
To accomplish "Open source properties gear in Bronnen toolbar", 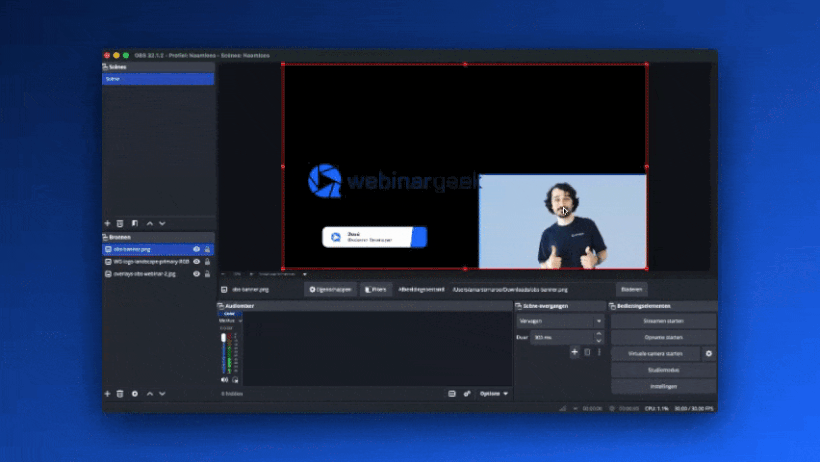I will coord(135,393).
